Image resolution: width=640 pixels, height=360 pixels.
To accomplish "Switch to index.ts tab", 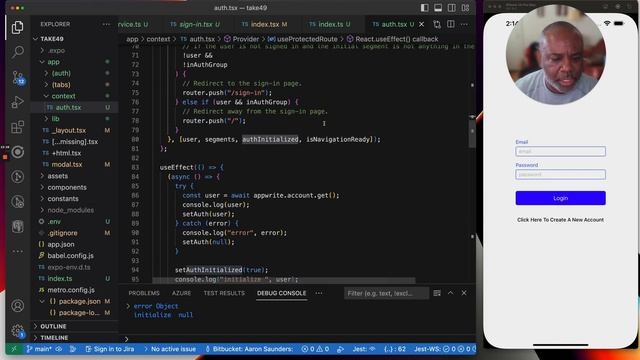I will pos(330,24).
